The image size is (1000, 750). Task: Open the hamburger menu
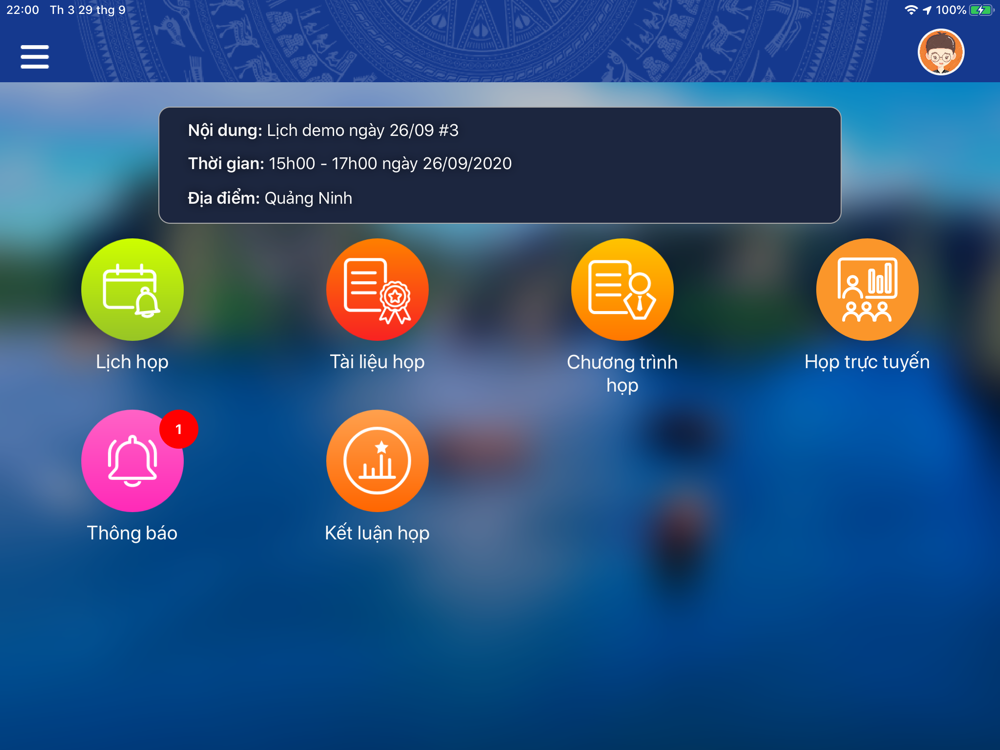[34, 57]
